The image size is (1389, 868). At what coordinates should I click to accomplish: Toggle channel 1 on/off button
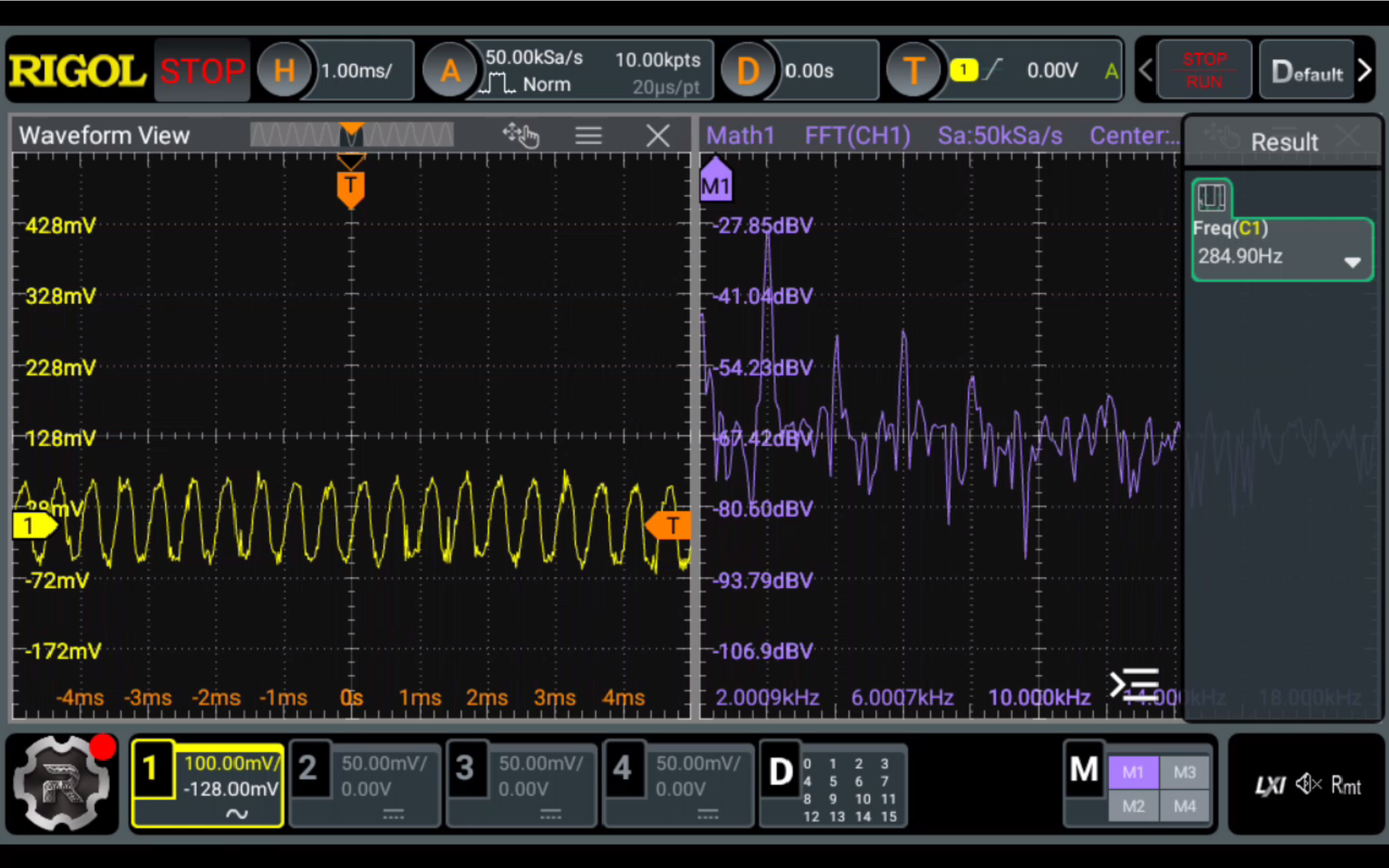point(151,769)
